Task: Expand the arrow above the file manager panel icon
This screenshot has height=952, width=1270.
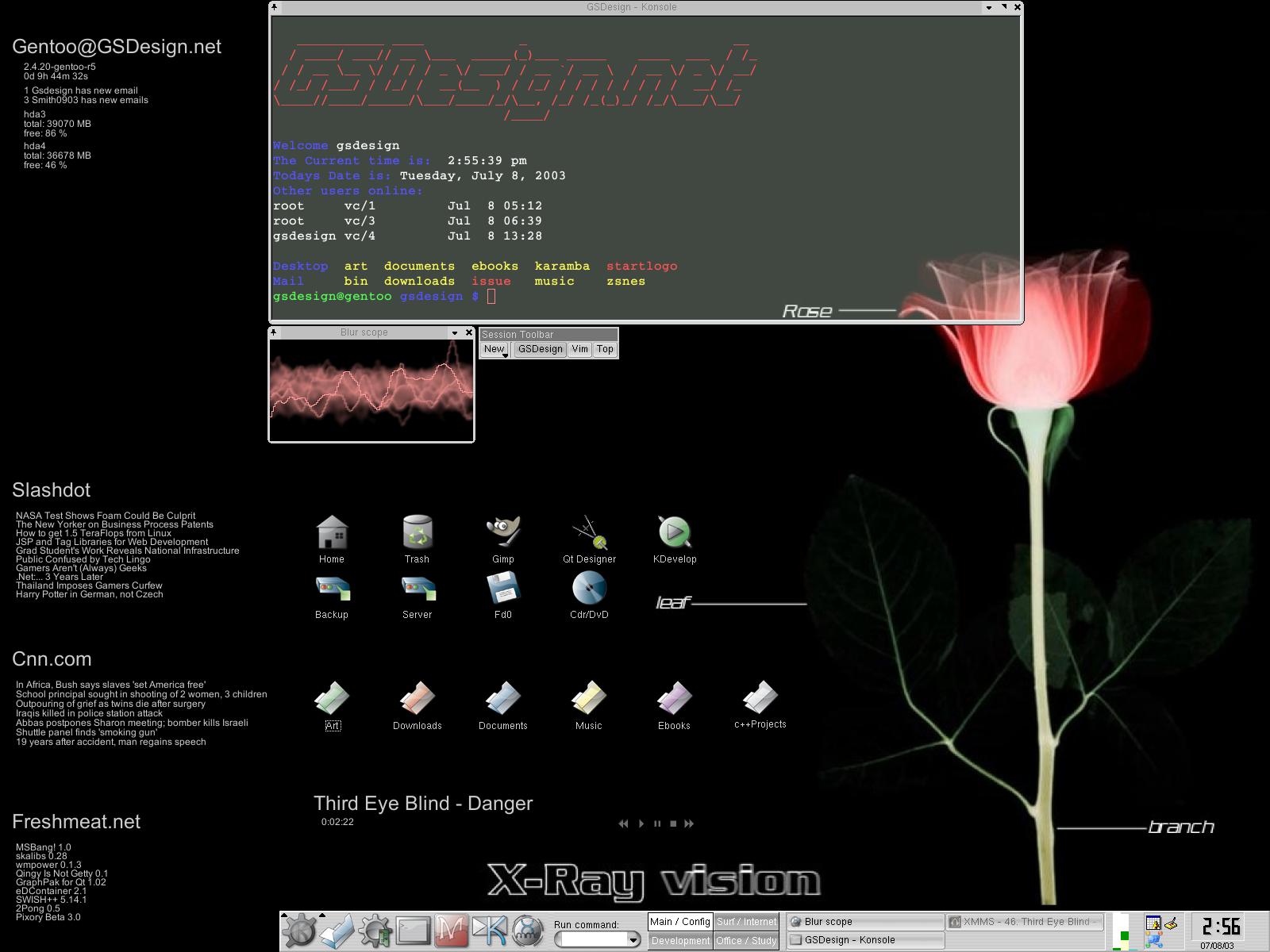Action: [x=322, y=915]
